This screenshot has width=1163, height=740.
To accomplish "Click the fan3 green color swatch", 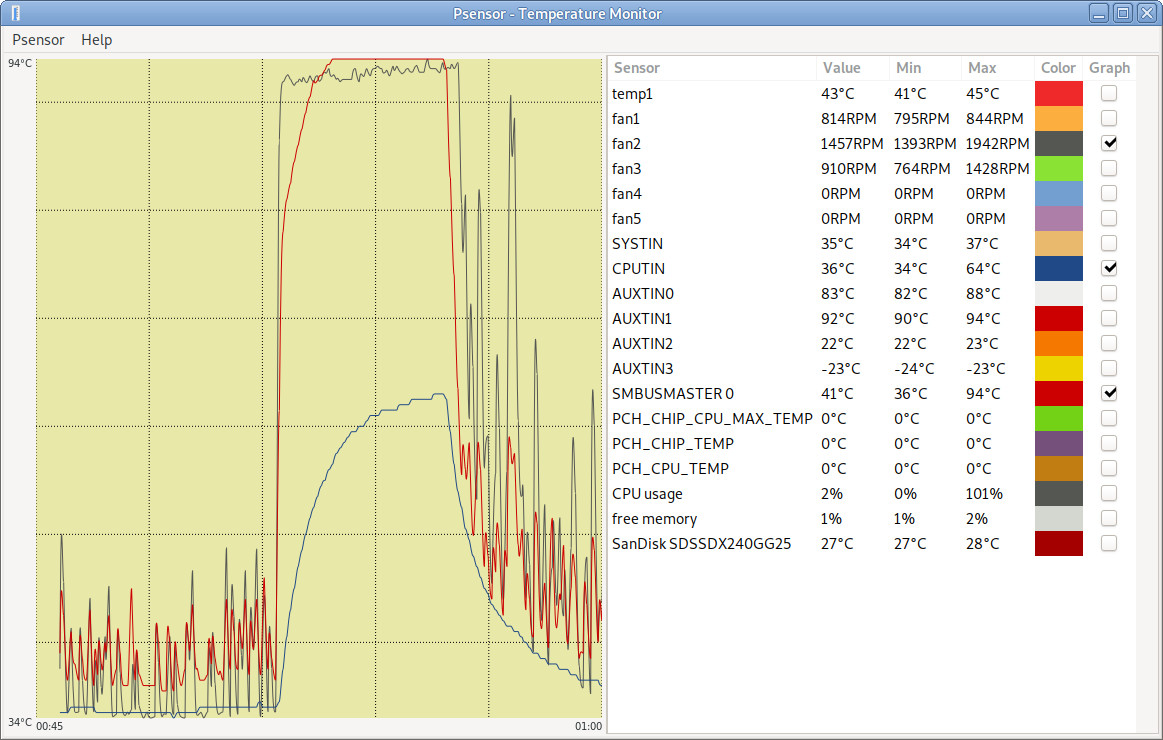I will coord(1058,168).
